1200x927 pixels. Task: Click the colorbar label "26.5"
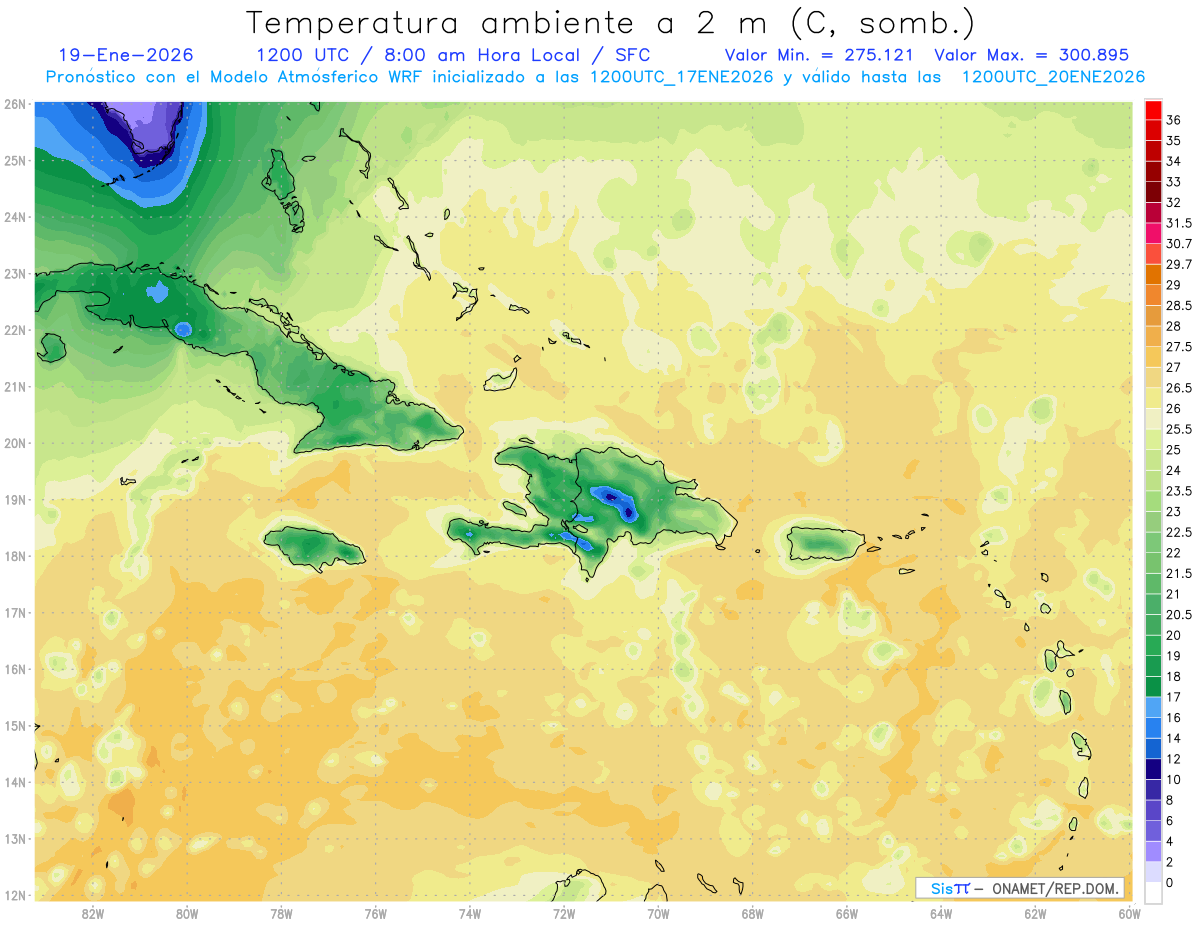[x=1178, y=388]
